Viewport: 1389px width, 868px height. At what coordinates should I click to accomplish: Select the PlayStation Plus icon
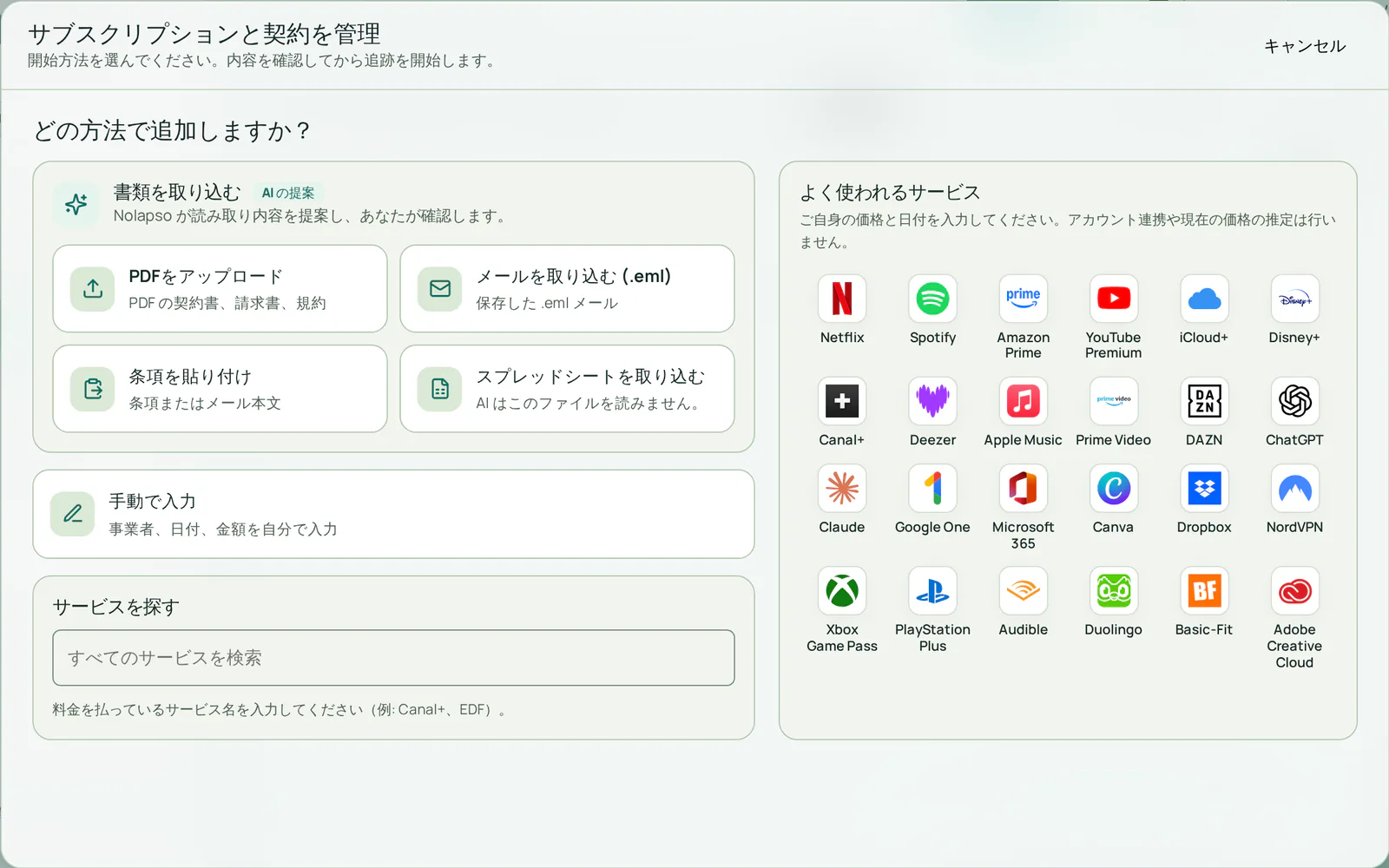click(x=932, y=591)
